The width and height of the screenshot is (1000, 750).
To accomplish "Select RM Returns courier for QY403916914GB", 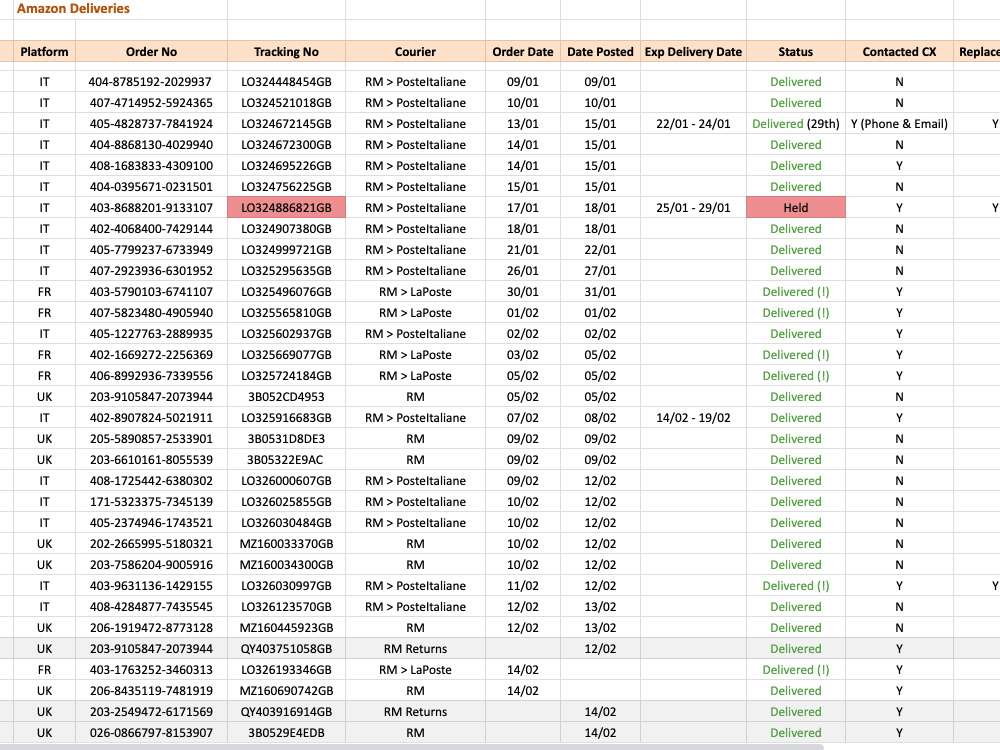I will (415, 712).
